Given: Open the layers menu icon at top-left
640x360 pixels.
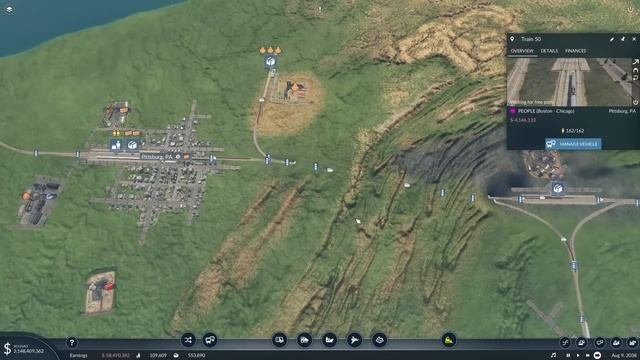Looking at the screenshot, I should (x=9, y=9).
